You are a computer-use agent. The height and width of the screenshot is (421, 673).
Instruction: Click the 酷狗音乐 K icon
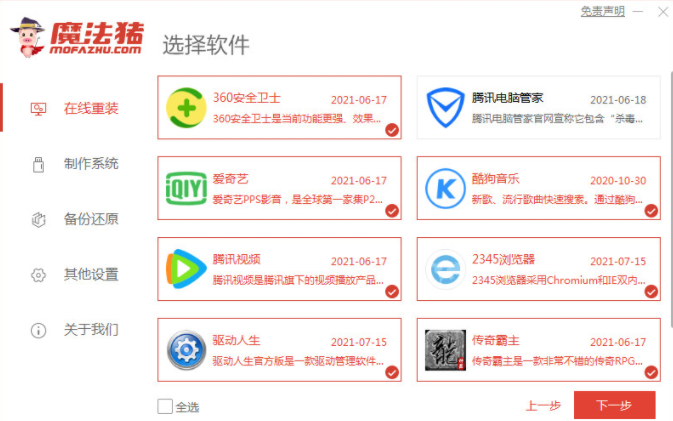tap(445, 188)
